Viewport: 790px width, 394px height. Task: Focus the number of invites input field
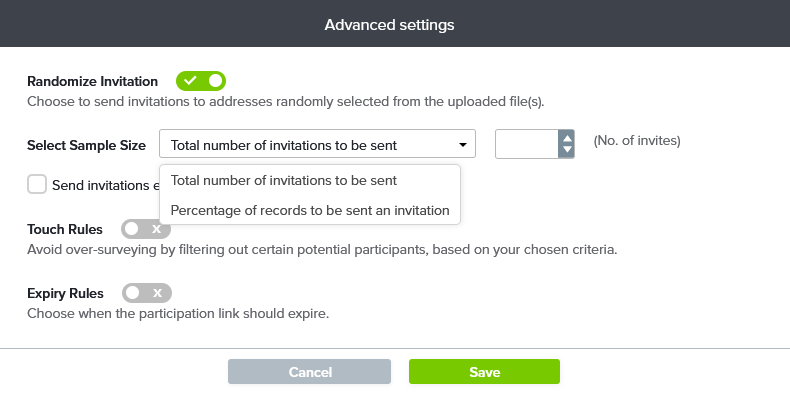click(527, 144)
